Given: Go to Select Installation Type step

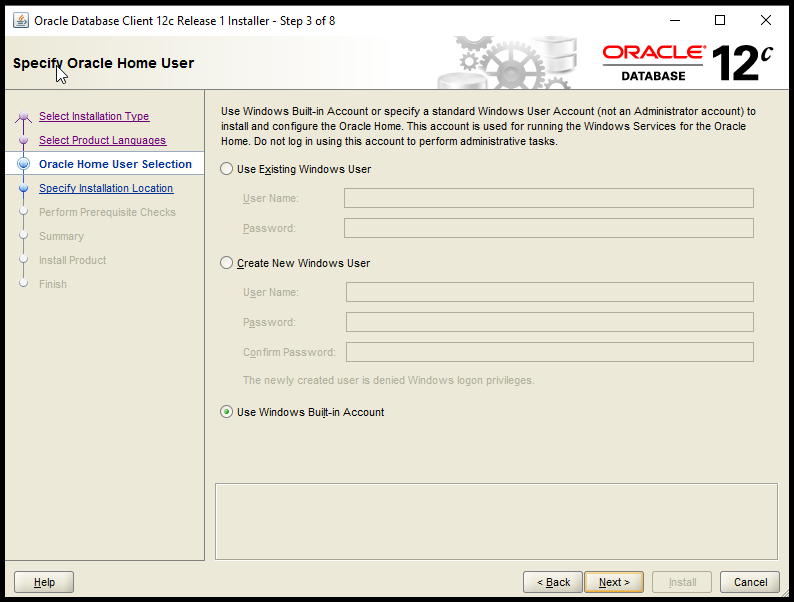Looking at the screenshot, I should 94,116.
